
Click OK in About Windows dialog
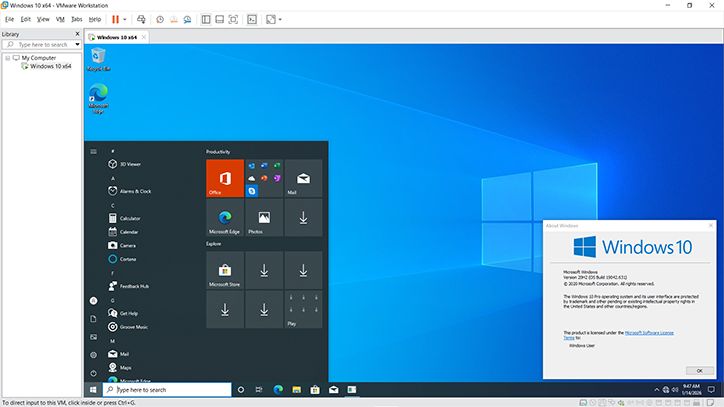(x=700, y=371)
